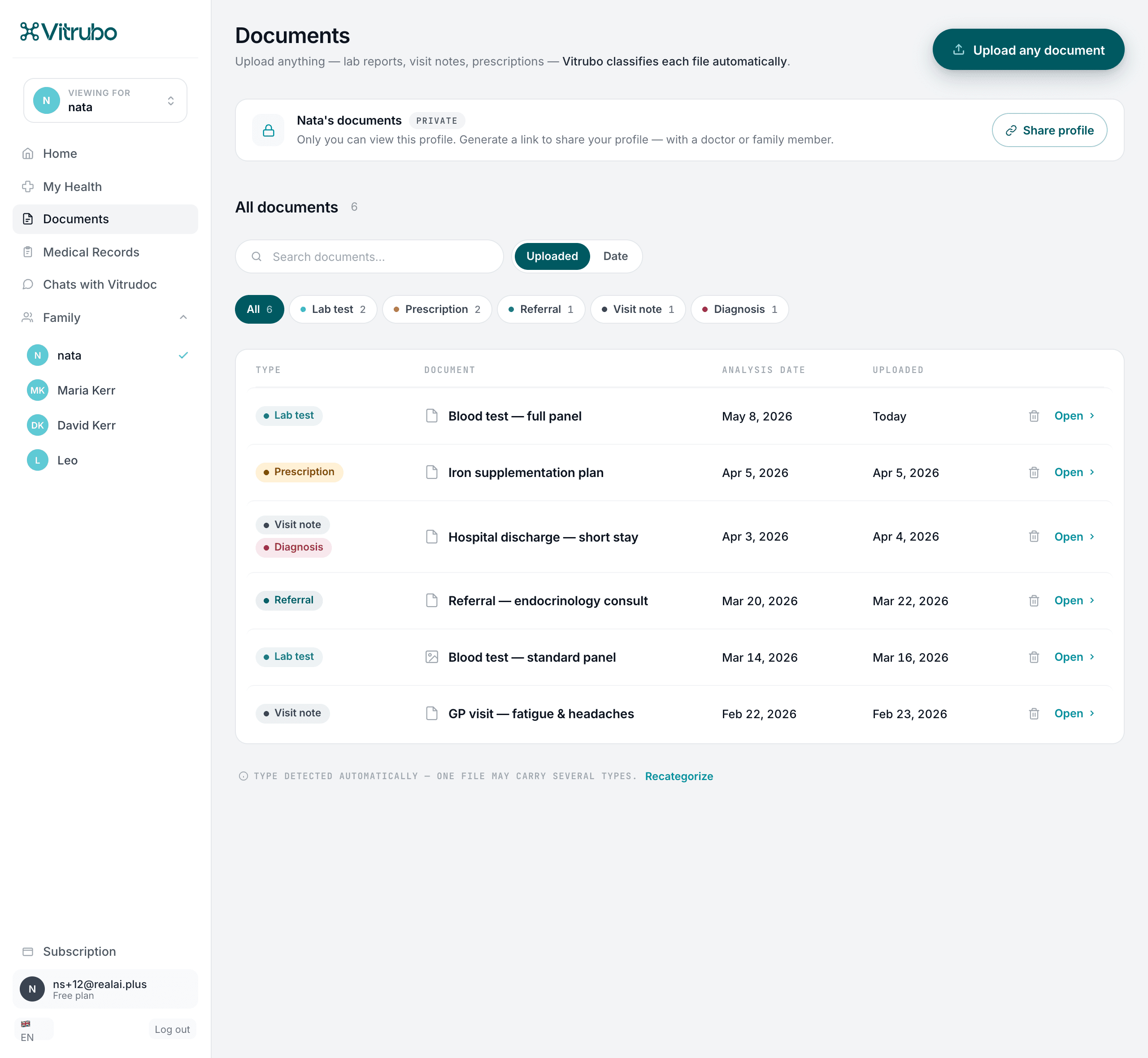
Task: Click file icon of GP visit document
Action: [432, 713]
